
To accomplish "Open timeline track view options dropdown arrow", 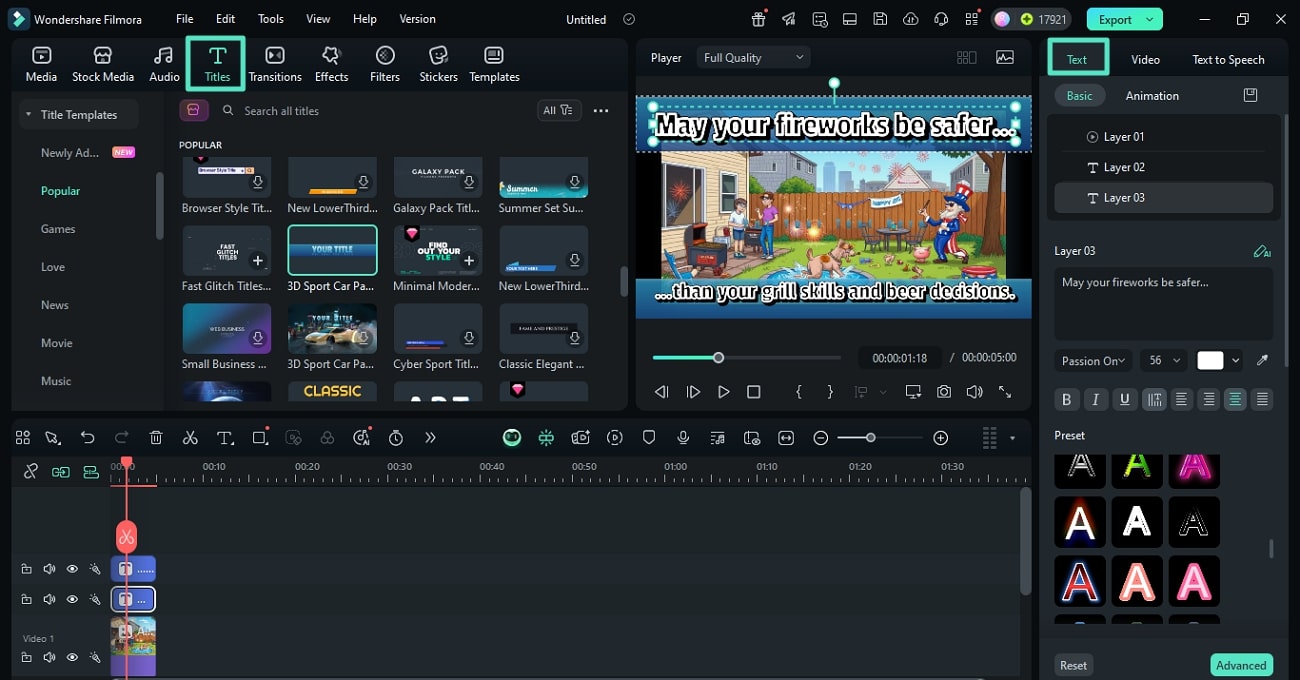I will 1012,438.
